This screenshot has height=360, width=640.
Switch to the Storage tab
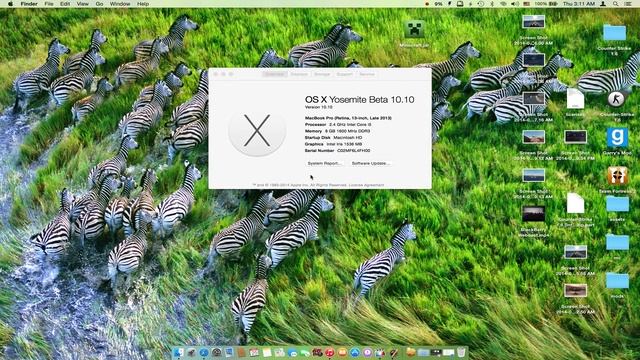[322, 74]
